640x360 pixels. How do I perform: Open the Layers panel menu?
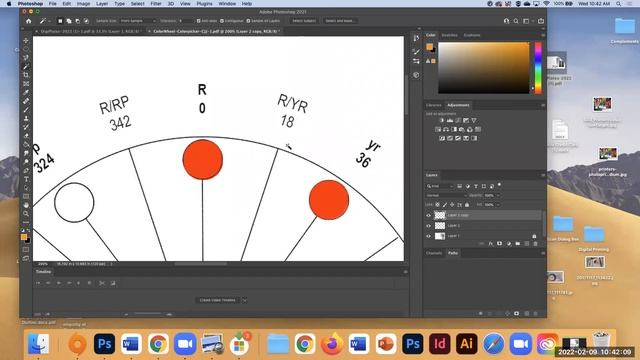[543, 175]
